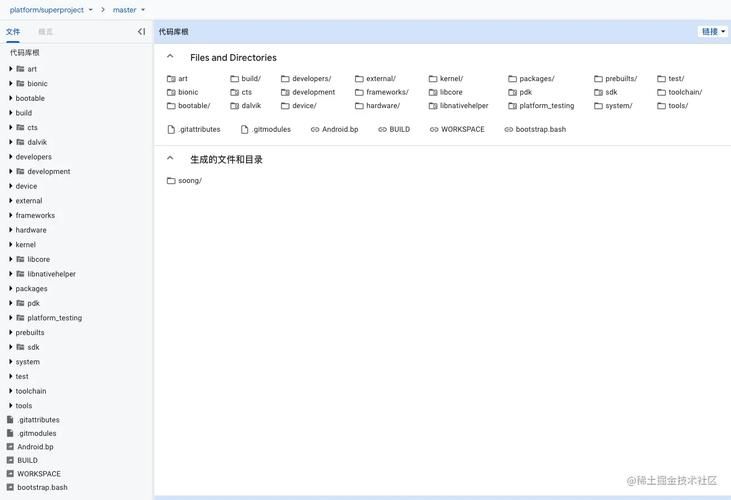Click the .gitmodules file icon in main pane

pyautogui.click(x=245, y=130)
